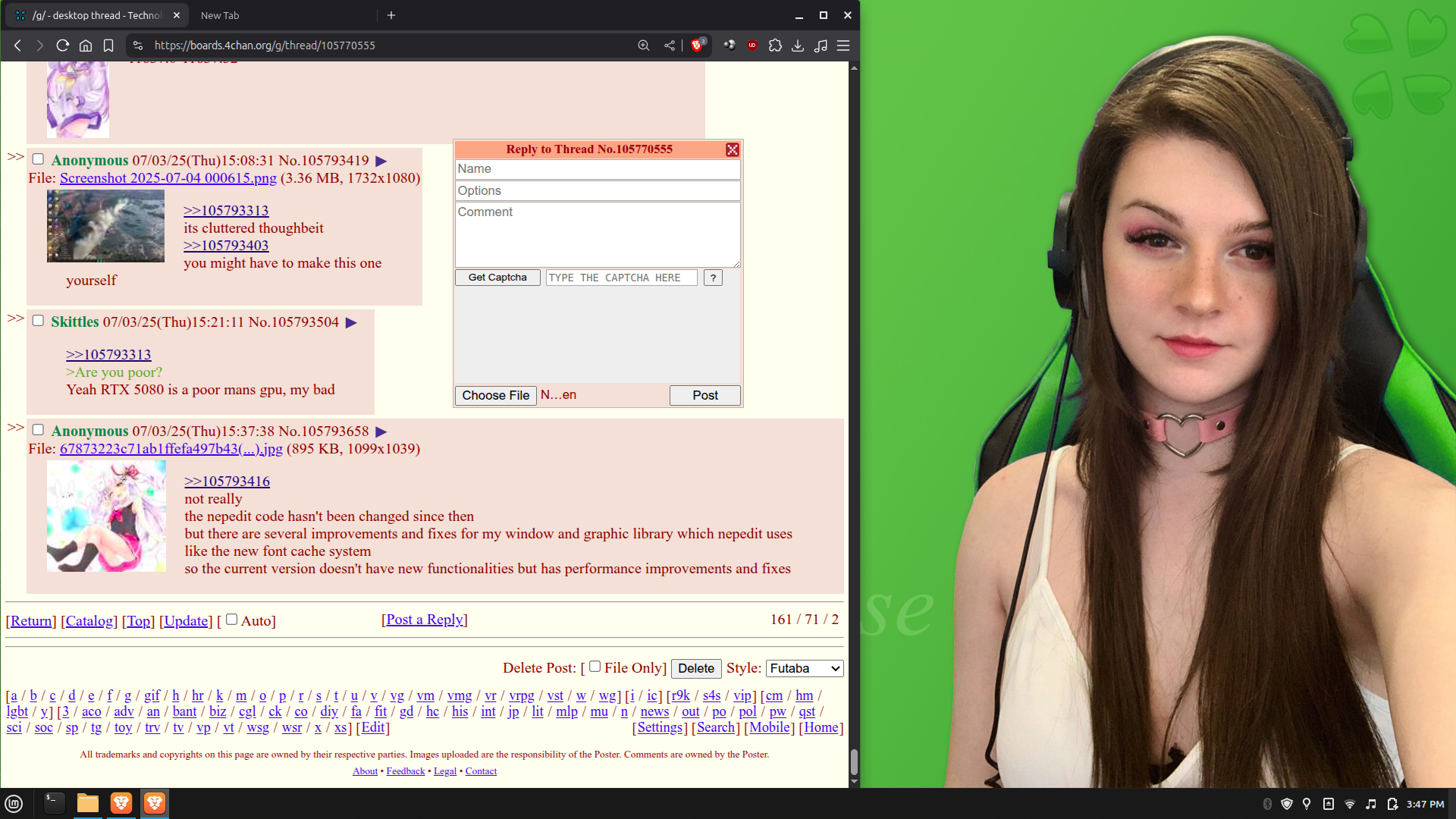Open the browser home page icon
Screen dimensions: 1456x819
[86, 45]
